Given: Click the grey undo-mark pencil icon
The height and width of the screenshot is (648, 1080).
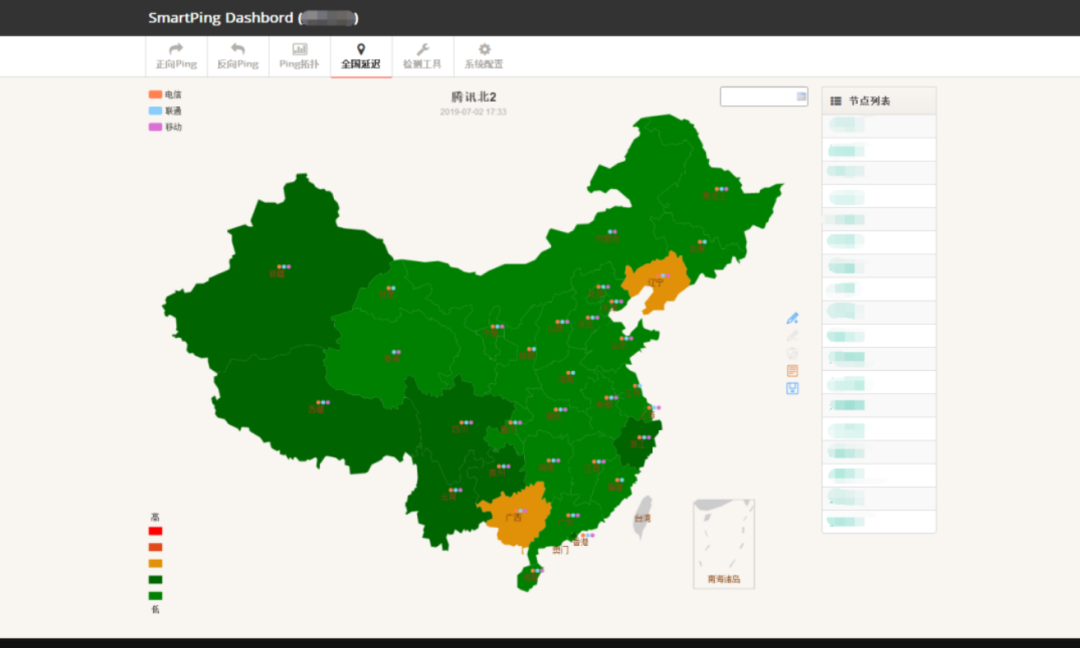Looking at the screenshot, I should pyautogui.click(x=792, y=336).
